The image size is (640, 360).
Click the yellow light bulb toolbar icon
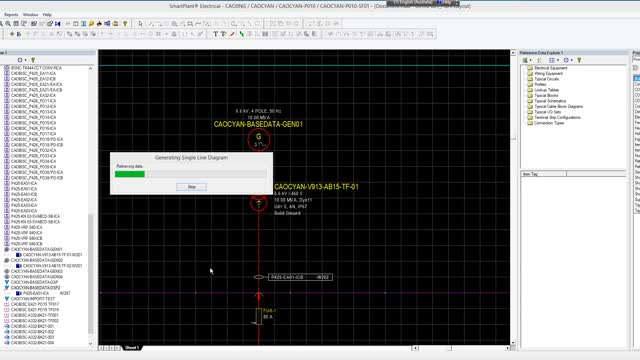click(125, 24)
